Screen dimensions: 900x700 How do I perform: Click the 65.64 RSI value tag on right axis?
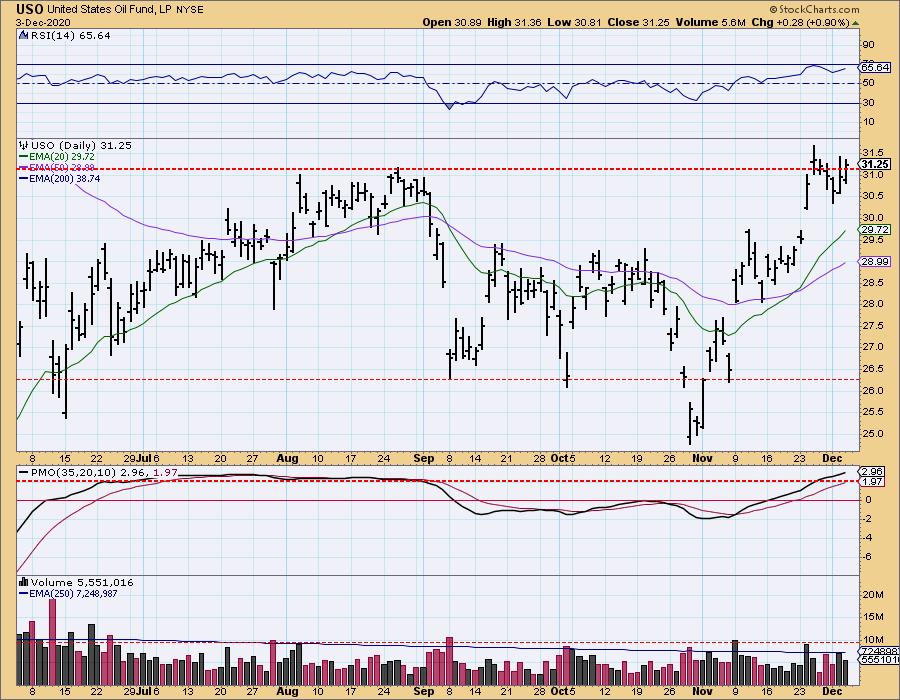[874, 68]
